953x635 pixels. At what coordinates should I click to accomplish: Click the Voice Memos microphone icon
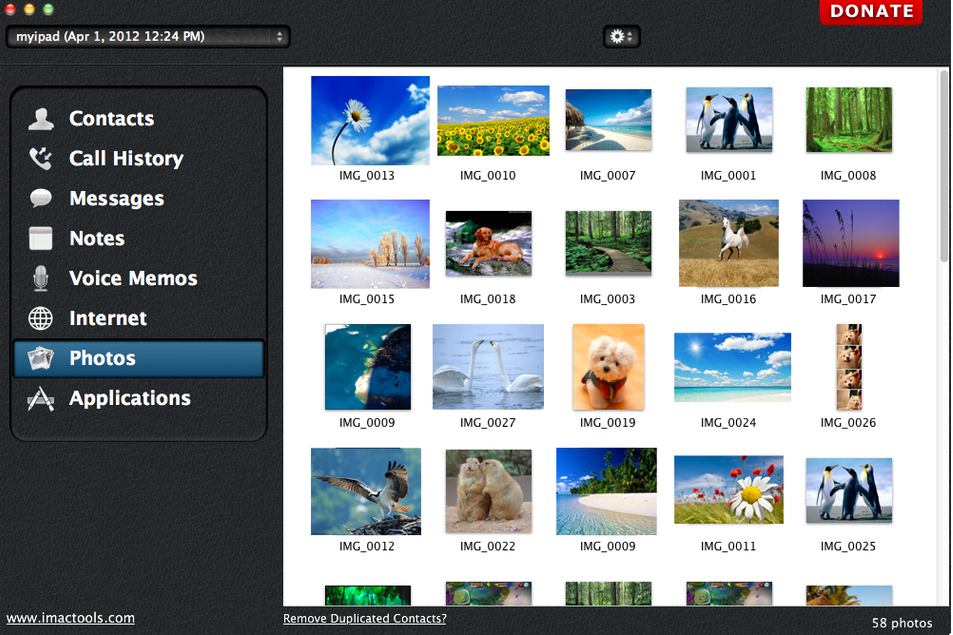(x=41, y=278)
